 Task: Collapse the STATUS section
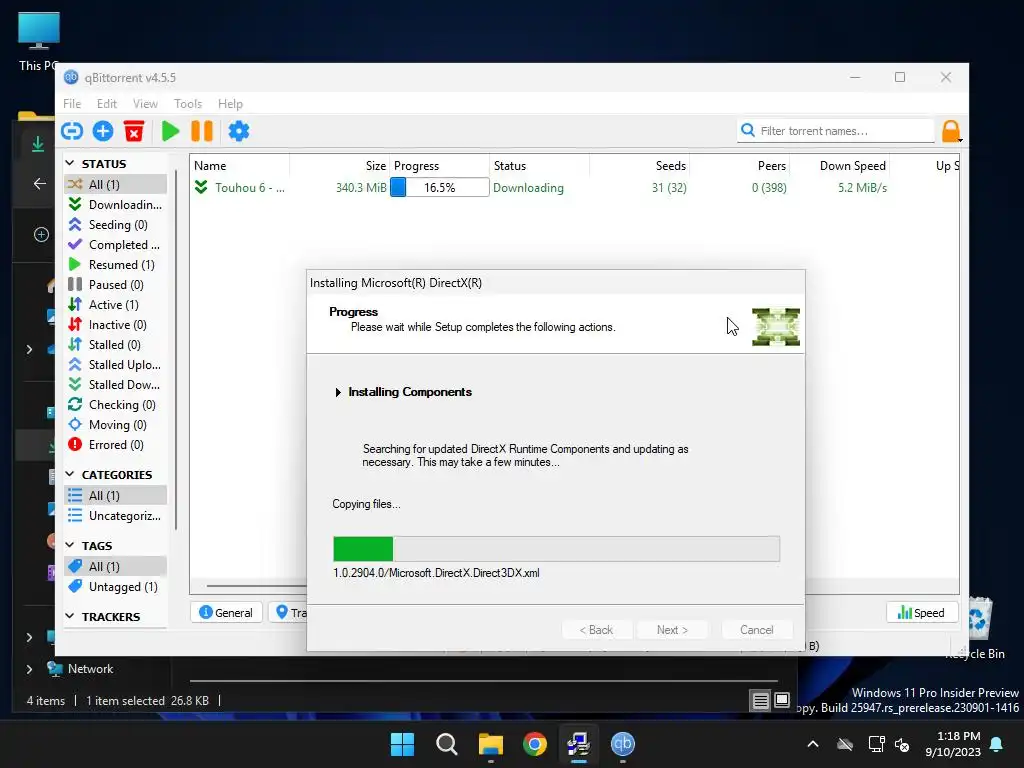[70, 163]
